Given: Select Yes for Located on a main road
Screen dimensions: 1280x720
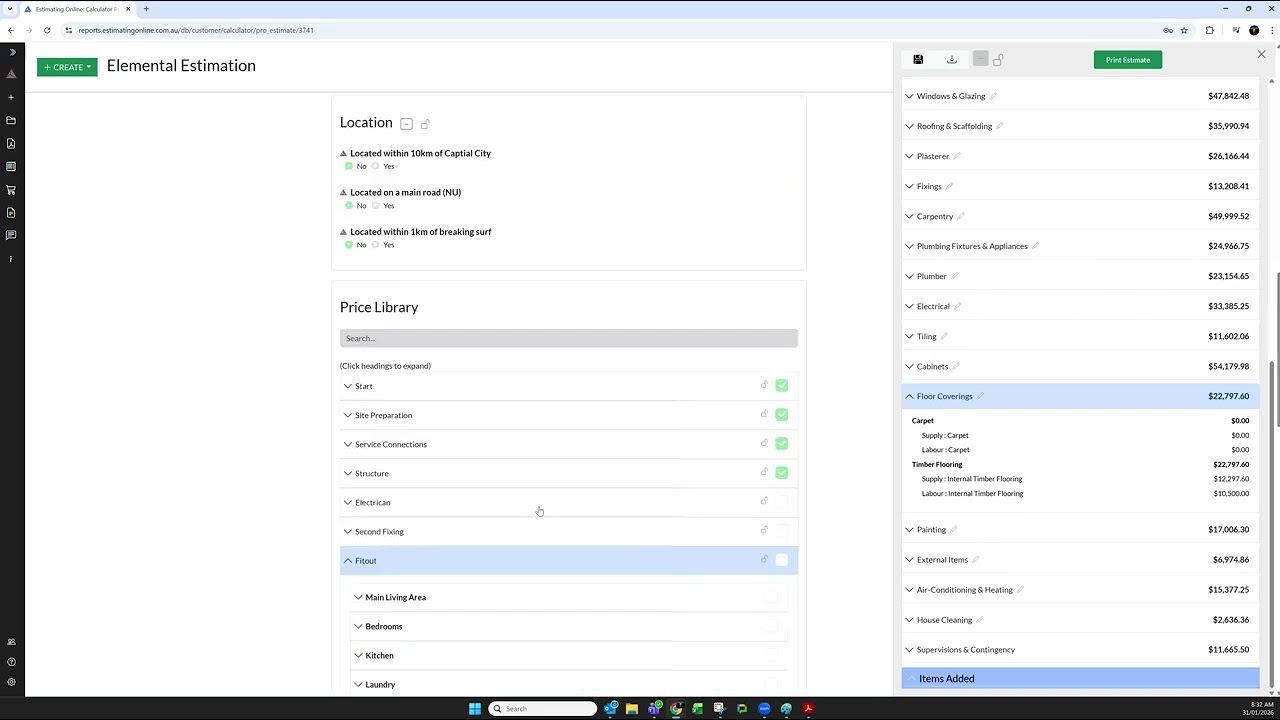Looking at the screenshot, I should pyautogui.click(x=376, y=205).
